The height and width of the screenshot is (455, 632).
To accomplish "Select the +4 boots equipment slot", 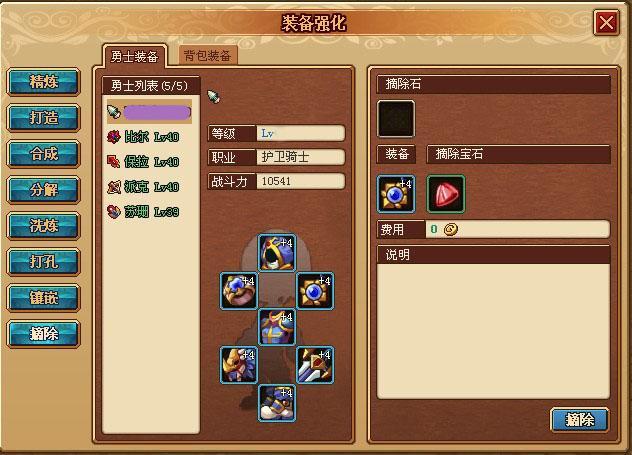I will [276, 403].
